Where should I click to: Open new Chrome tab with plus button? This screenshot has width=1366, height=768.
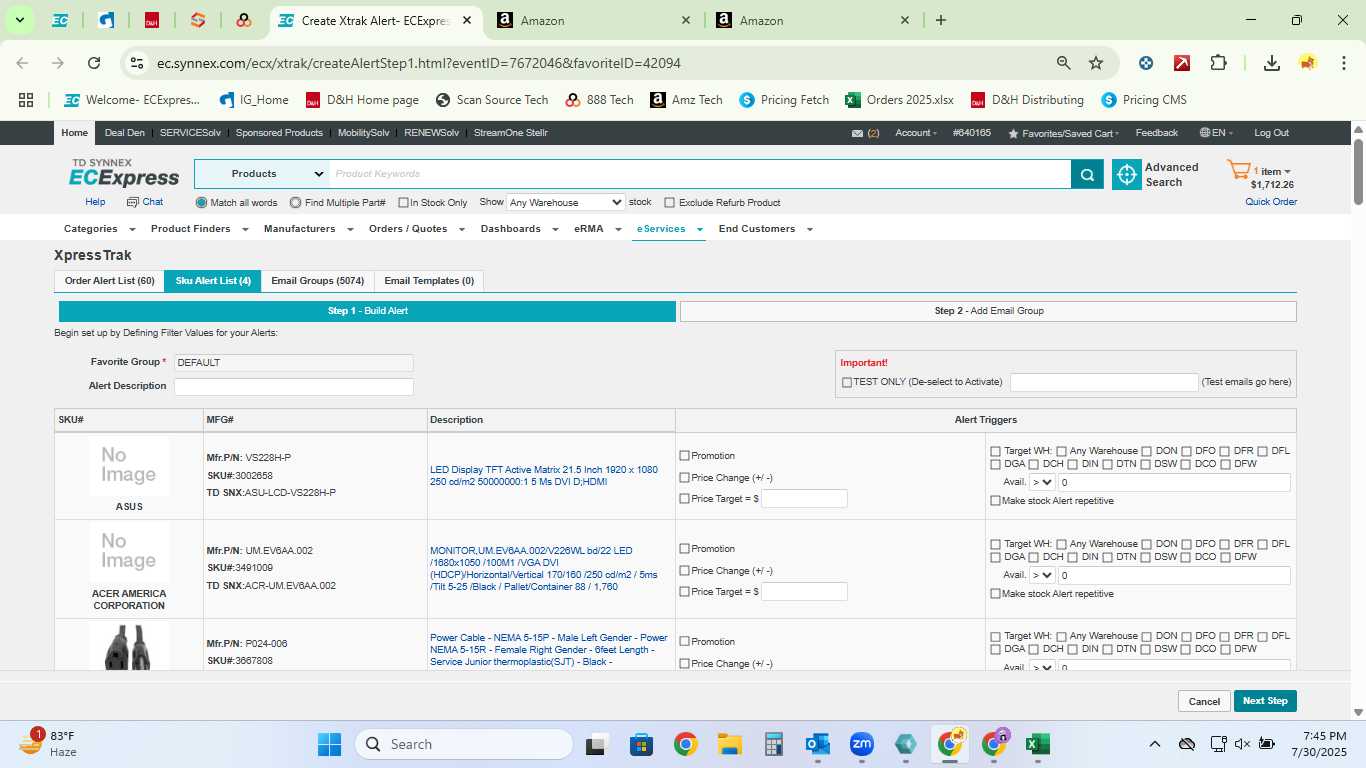(x=940, y=20)
